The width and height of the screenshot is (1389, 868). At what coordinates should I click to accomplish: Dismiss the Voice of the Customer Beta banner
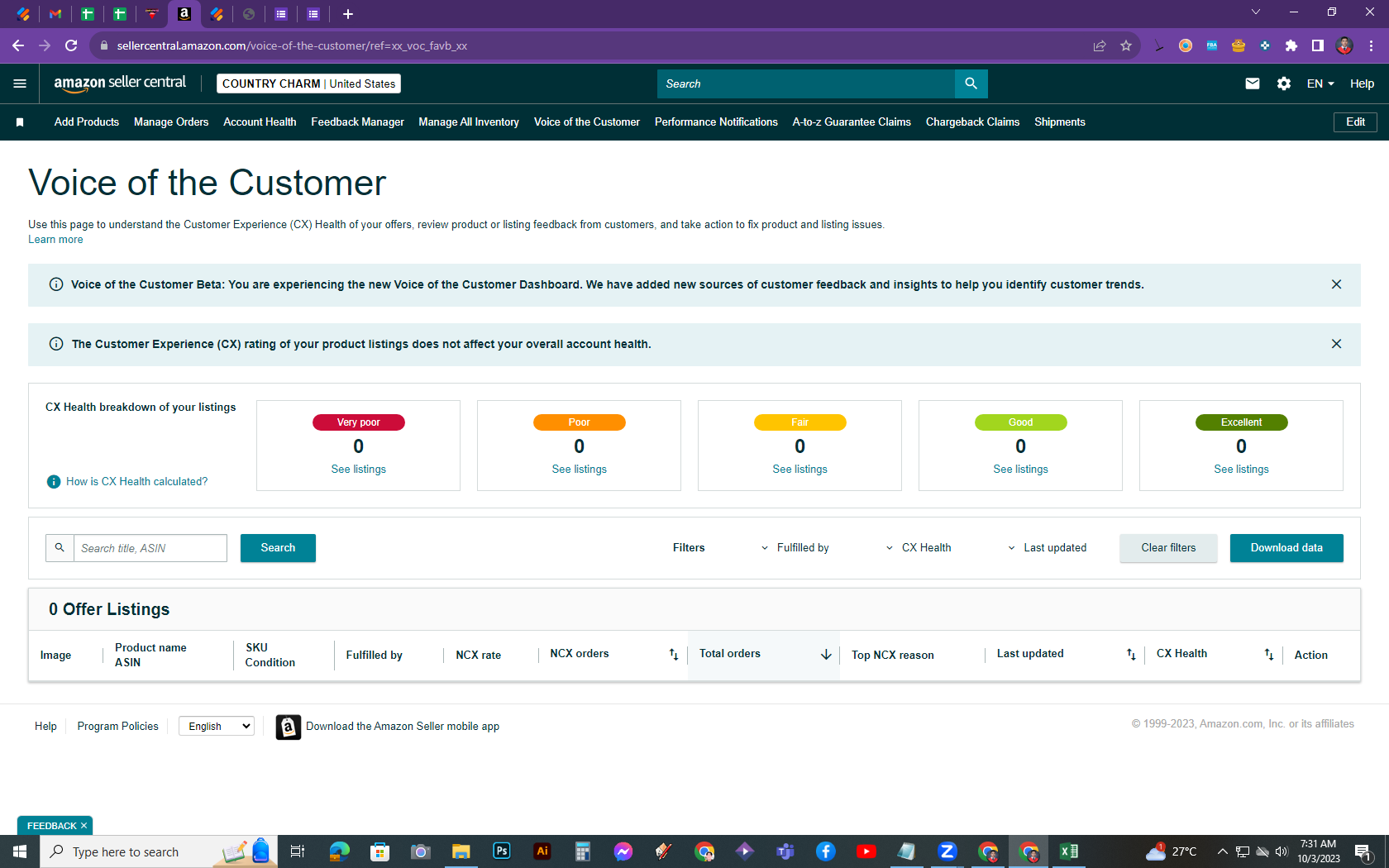[1336, 284]
